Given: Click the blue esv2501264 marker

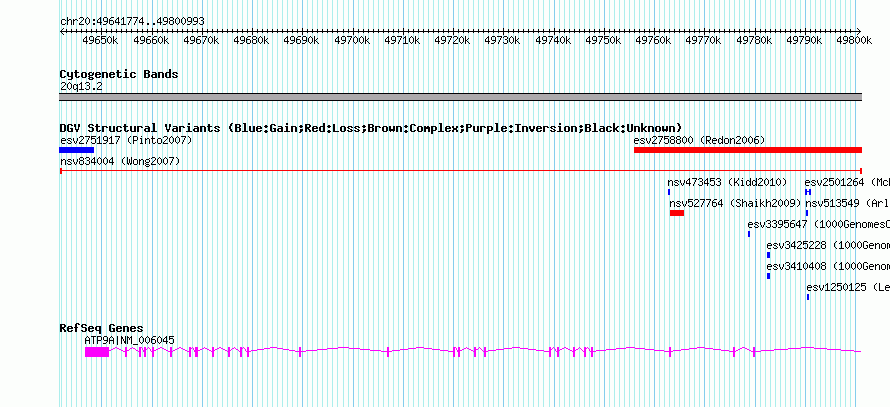Looking at the screenshot, I should click(x=808, y=192).
